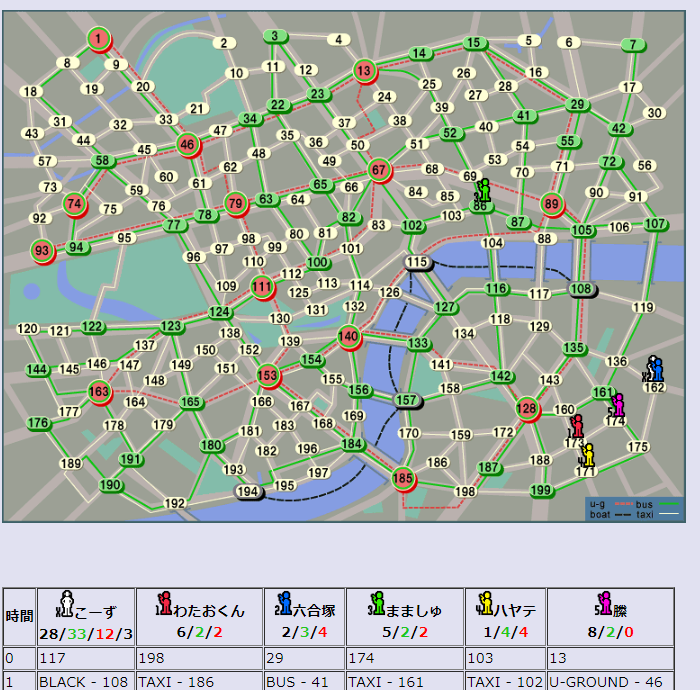Select underground station 185 near the river

coord(403,479)
